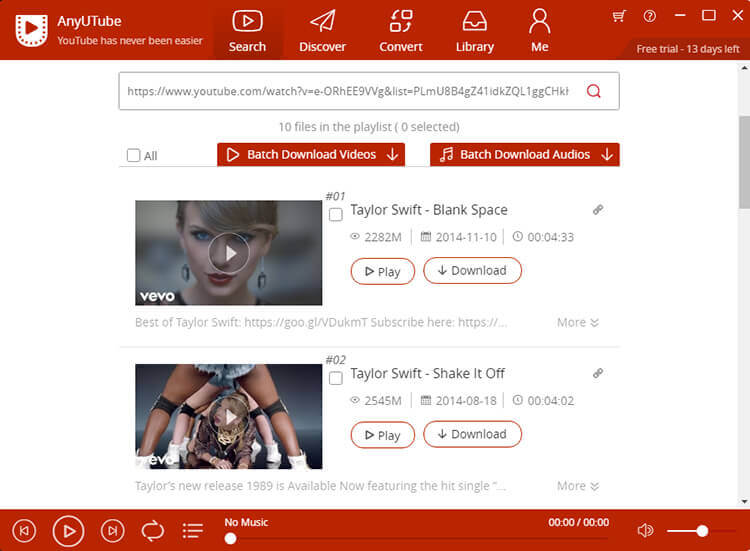Viewport: 750px width, 551px height.
Task: Minimize the AnyUTube window
Action: (680, 16)
